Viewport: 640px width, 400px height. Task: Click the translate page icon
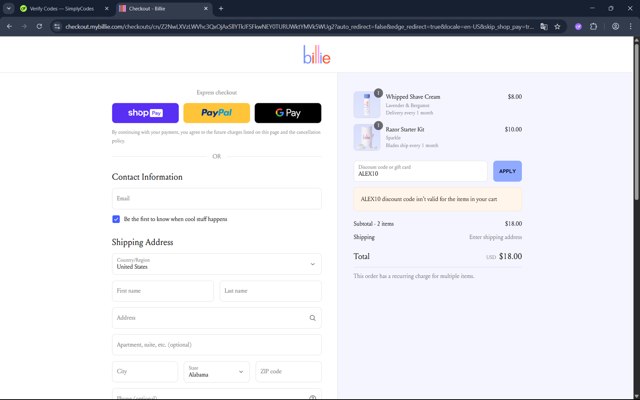544,27
